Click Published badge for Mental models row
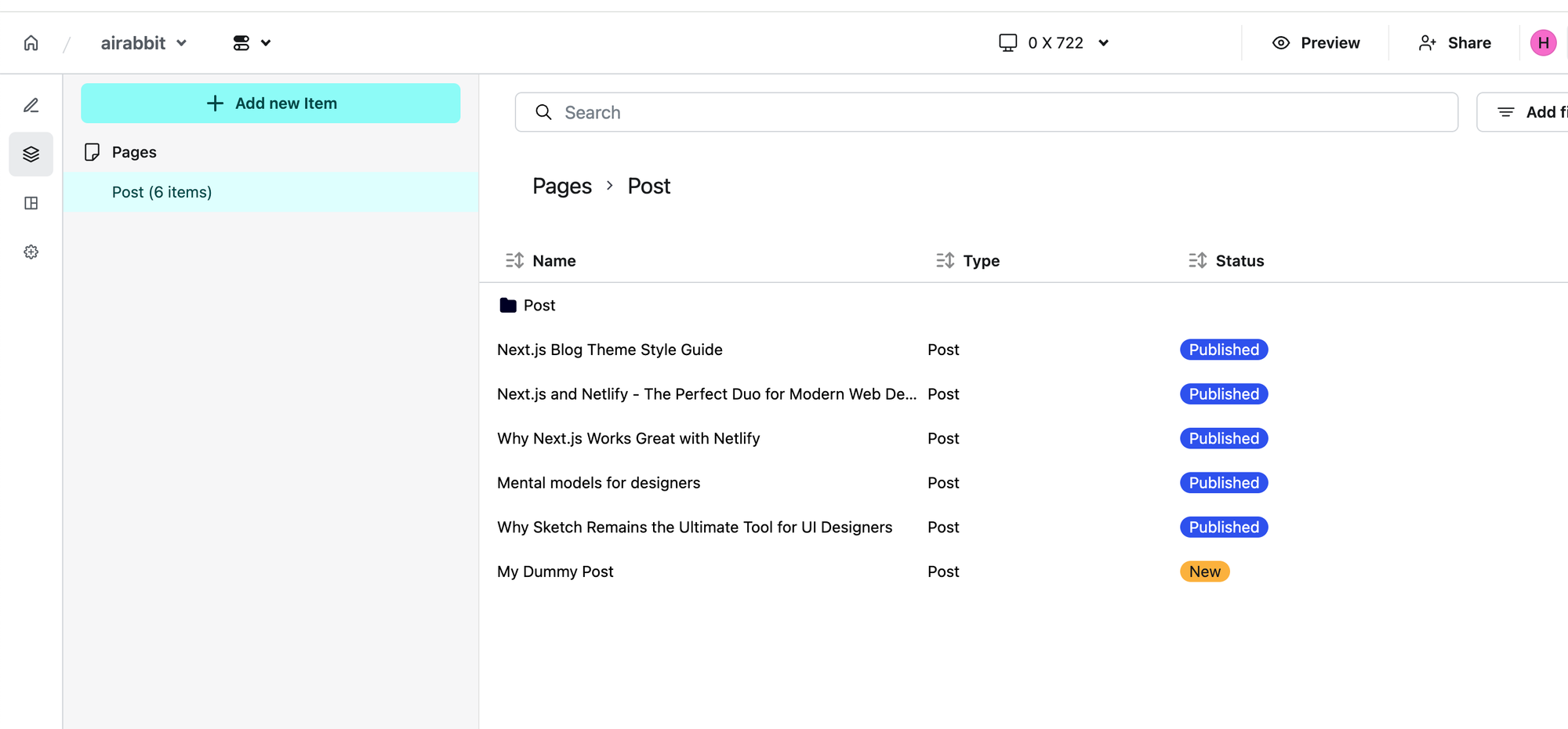This screenshot has width=1568, height=729. pos(1224,483)
